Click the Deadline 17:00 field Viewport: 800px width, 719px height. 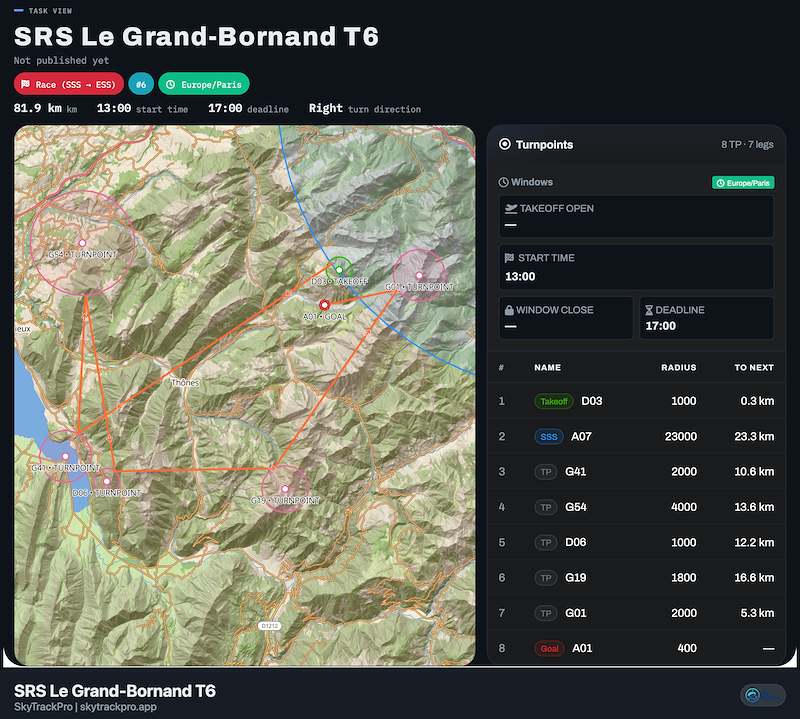point(707,318)
